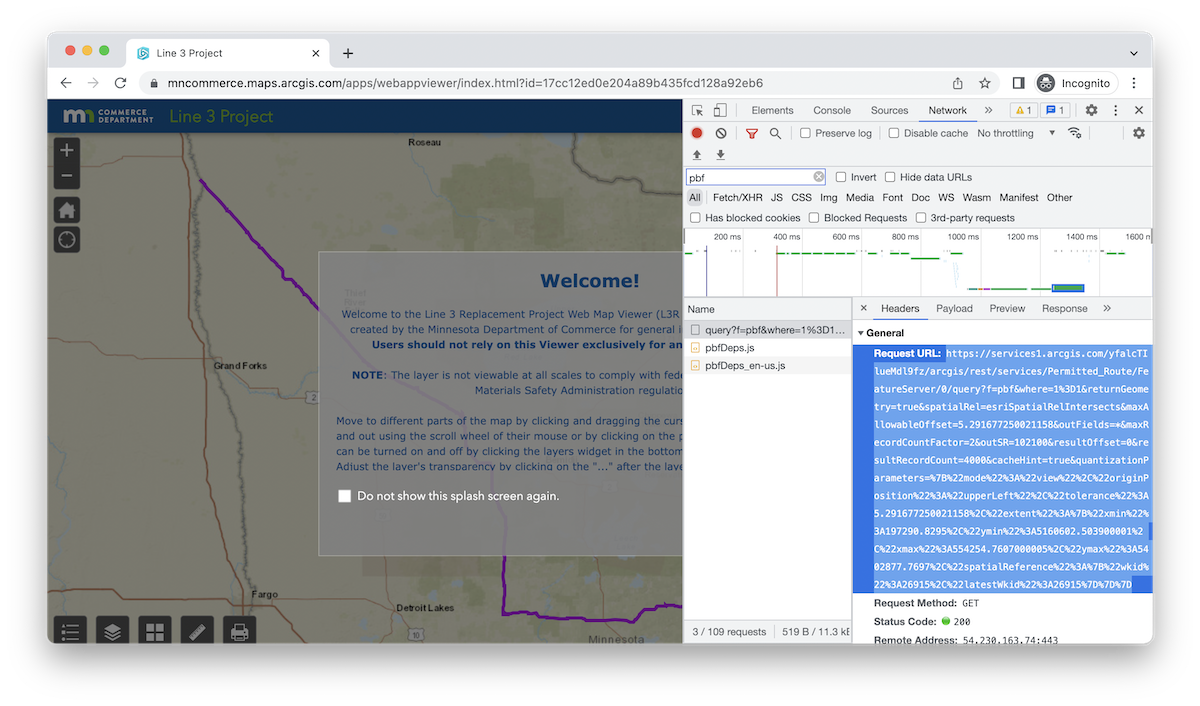Stop recording network log
Image resolution: width=1200 pixels, height=706 pixels.
tap(697, 133)
